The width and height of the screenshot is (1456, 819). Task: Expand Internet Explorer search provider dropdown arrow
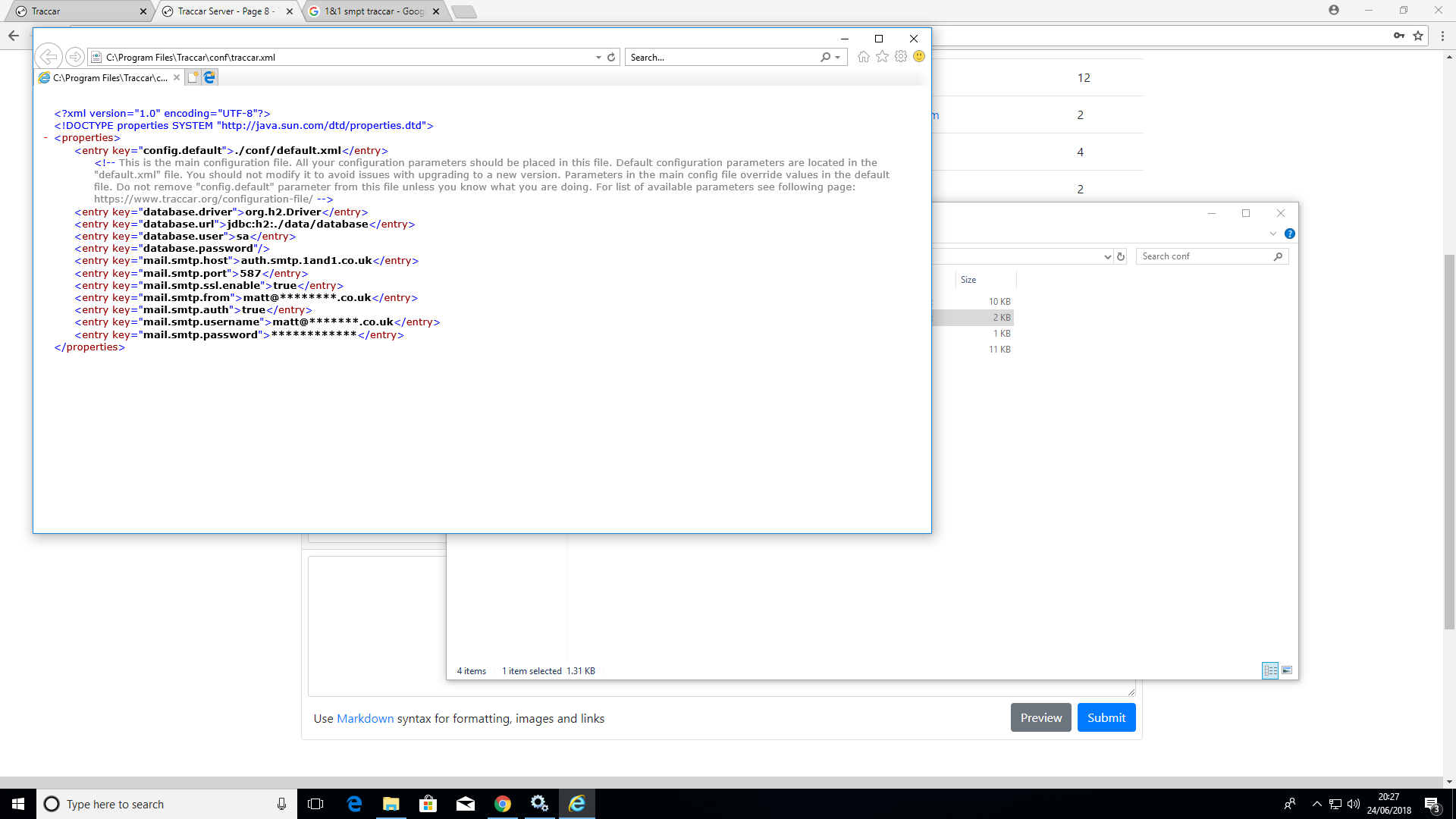pos(837,57)
